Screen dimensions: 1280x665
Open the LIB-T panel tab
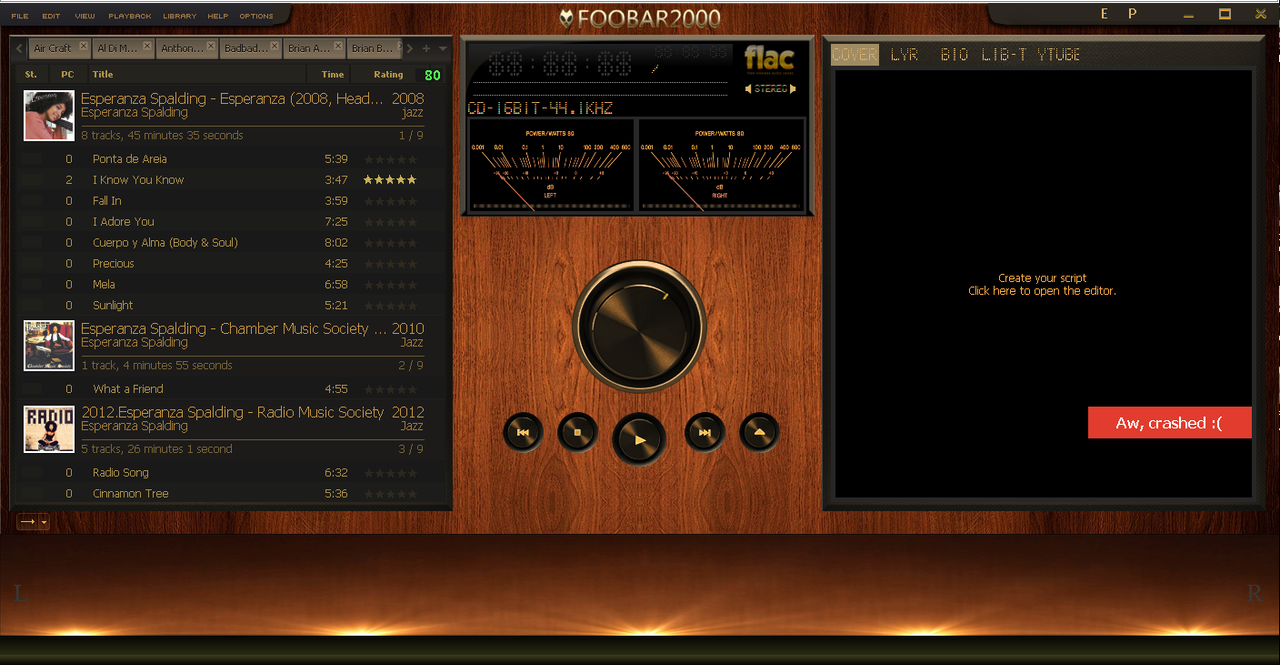tap(1003, 55)
